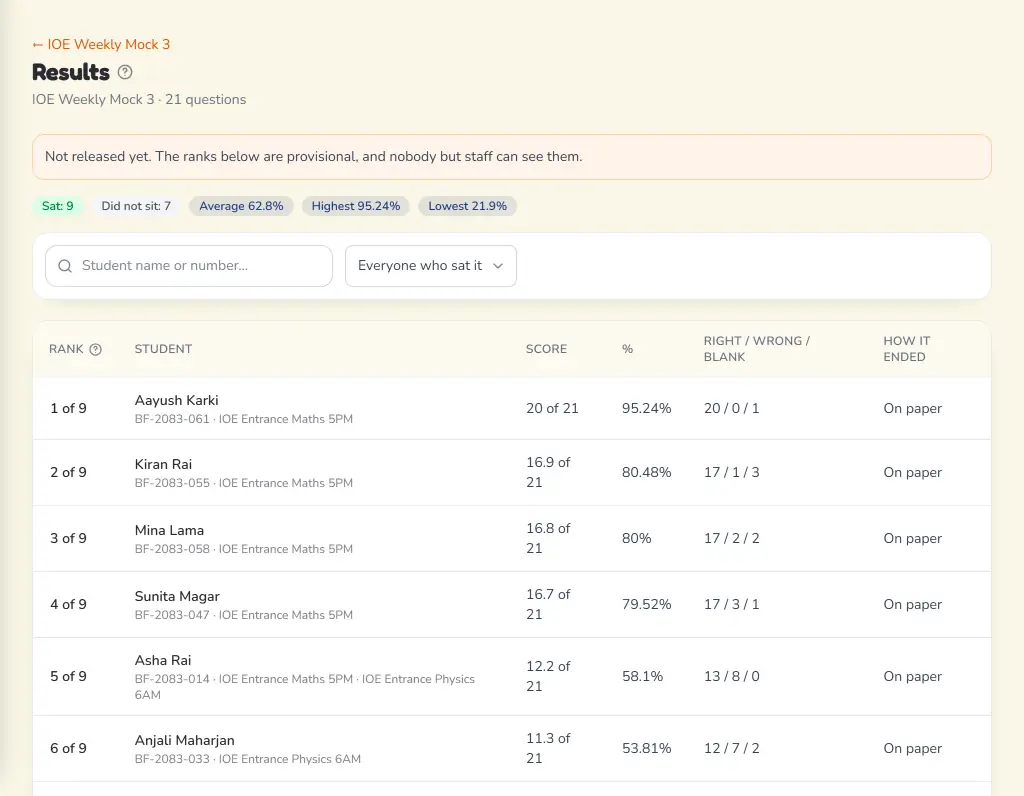Open the 'Everyone who sat it' filter dropdown
The height and width of the screenshot is (796, 1024).
coord(430,266)
